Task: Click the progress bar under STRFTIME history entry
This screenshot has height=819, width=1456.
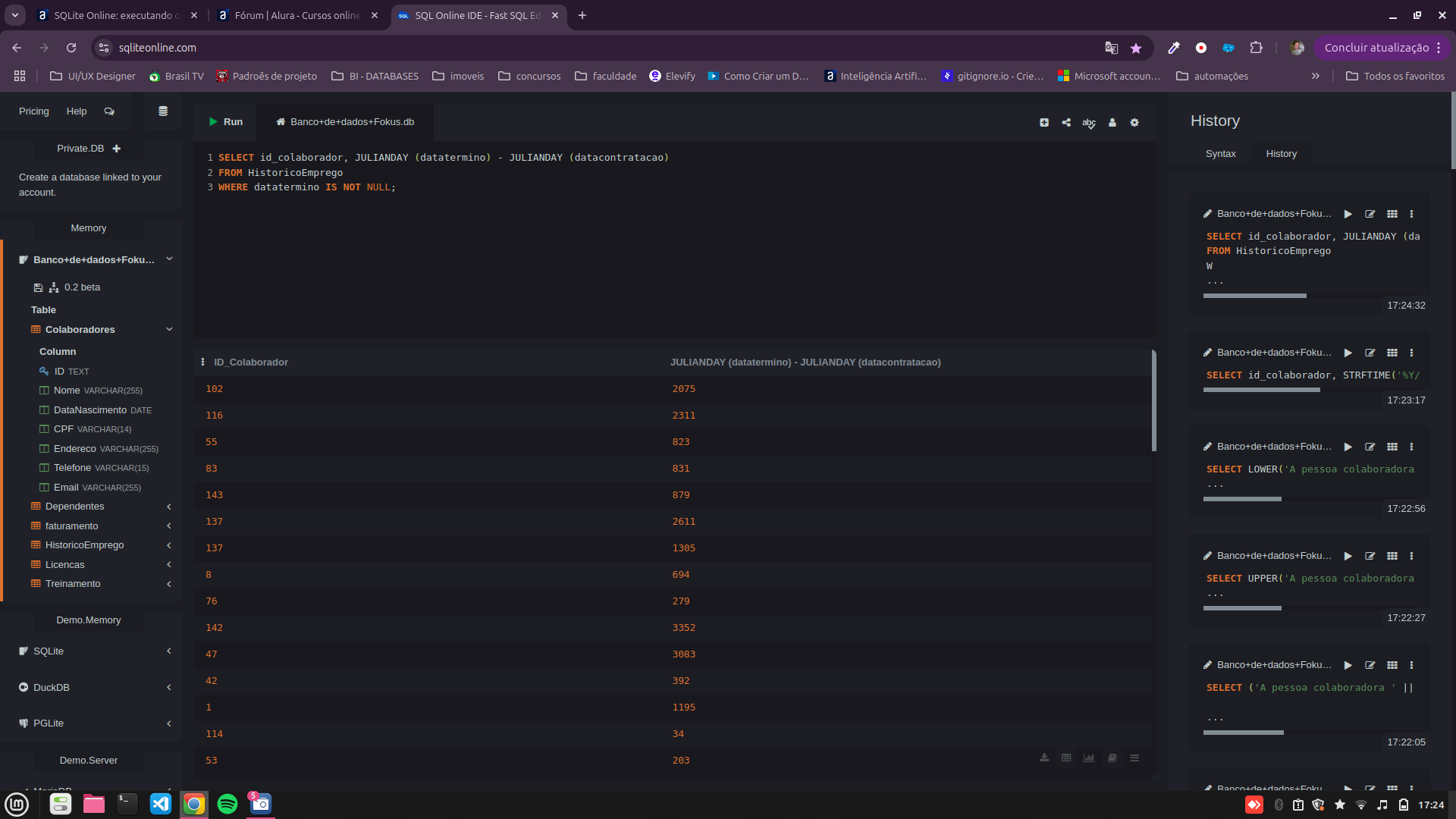Action: click(x=1261, y=390)
